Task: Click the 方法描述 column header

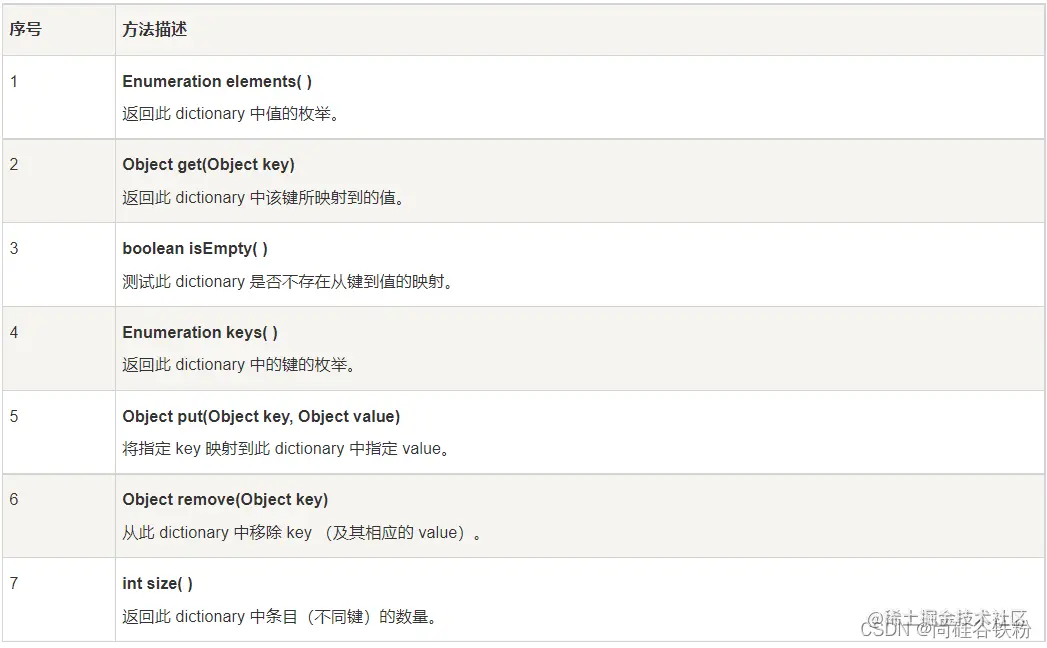Action: point(154,29)
